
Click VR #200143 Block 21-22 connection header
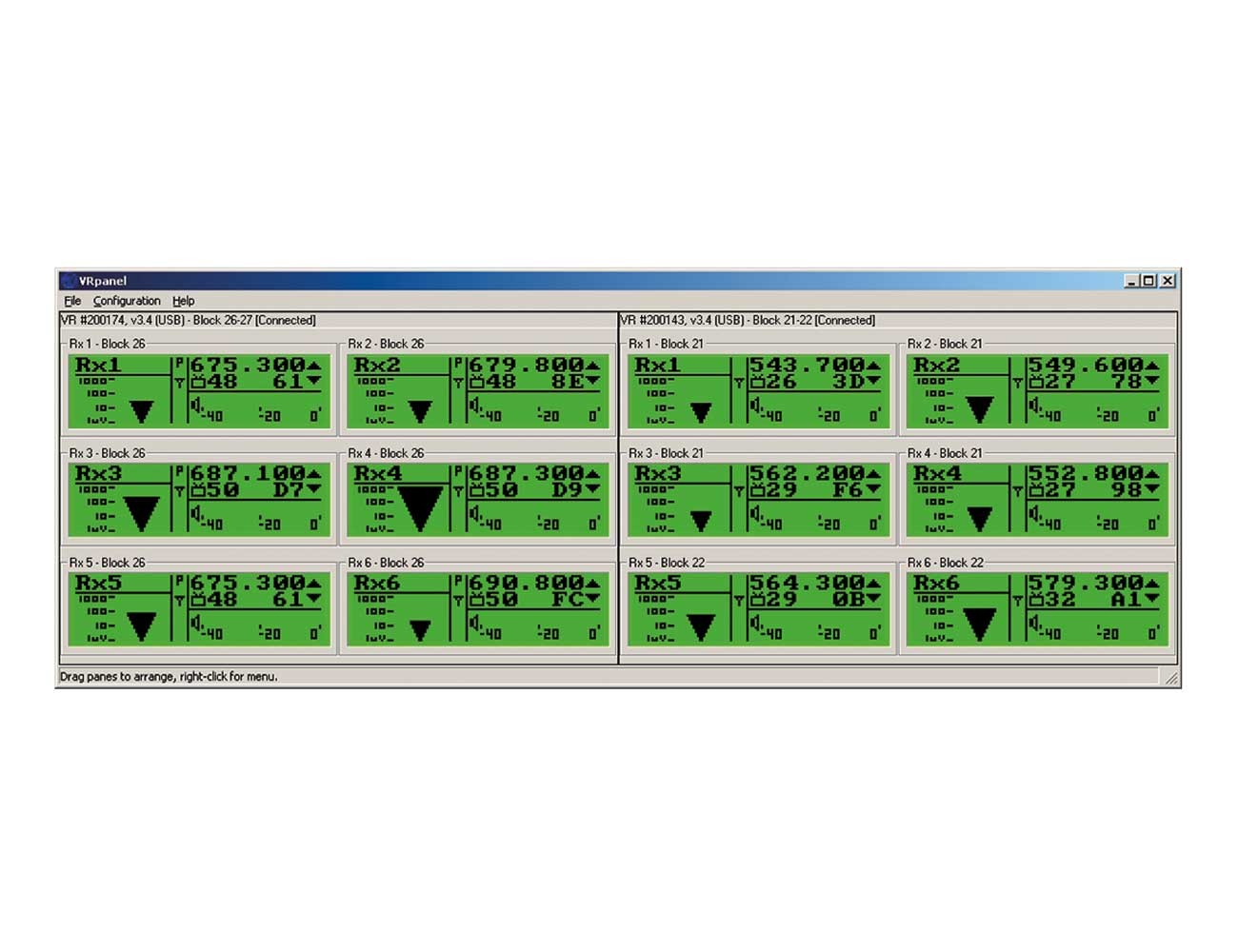click(748, 321)
